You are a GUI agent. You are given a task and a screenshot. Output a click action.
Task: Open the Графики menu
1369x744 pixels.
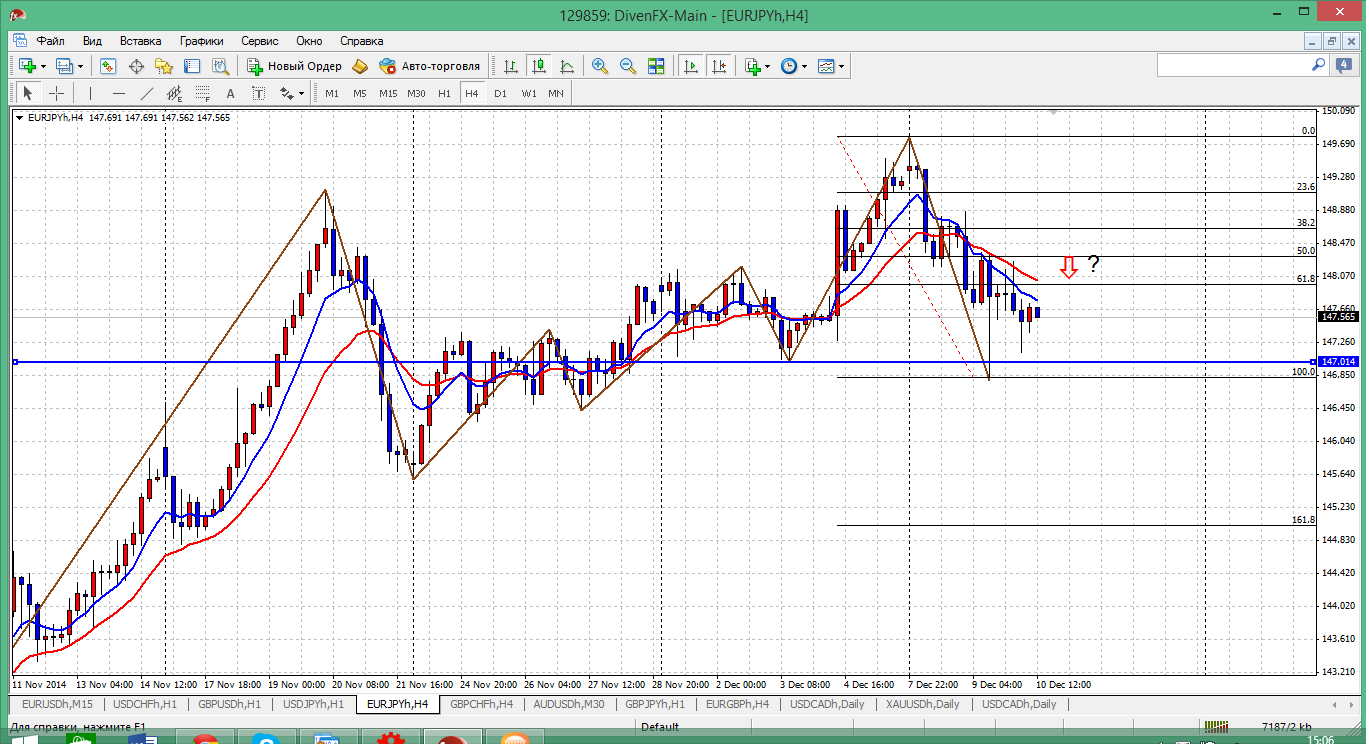(201, 41)
